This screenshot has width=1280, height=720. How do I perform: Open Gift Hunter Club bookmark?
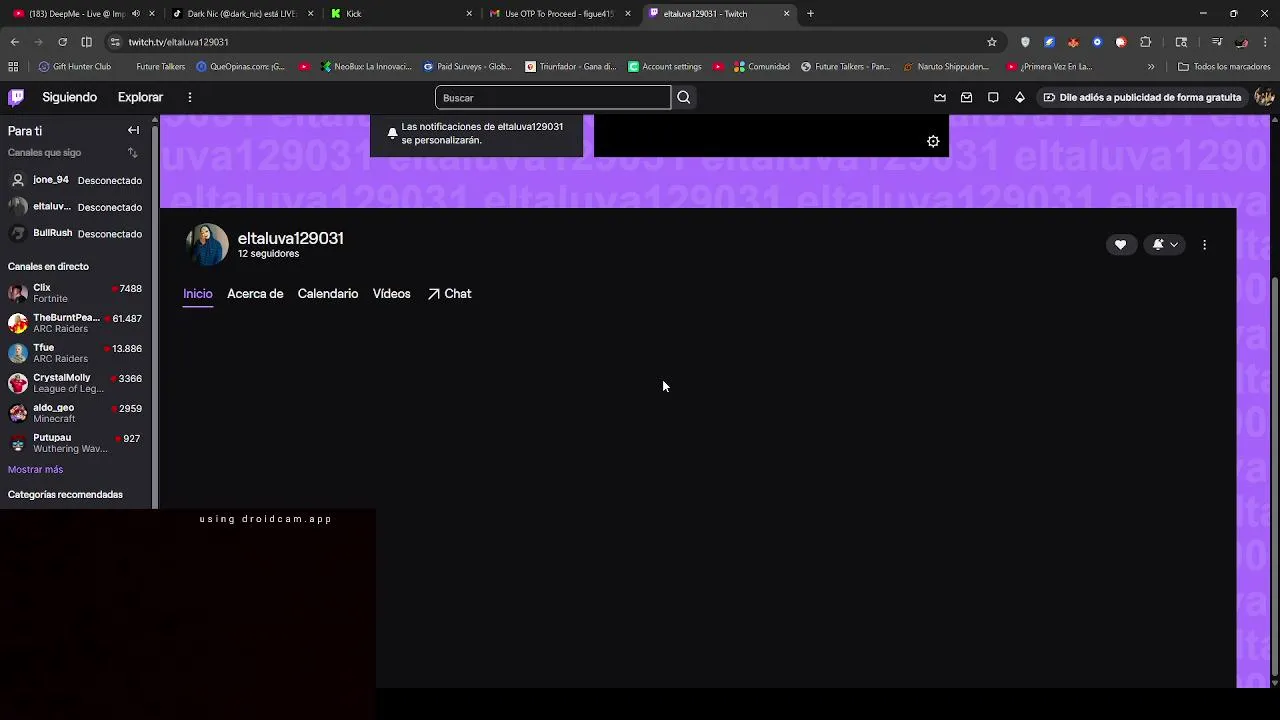click(x=75, y=67)
